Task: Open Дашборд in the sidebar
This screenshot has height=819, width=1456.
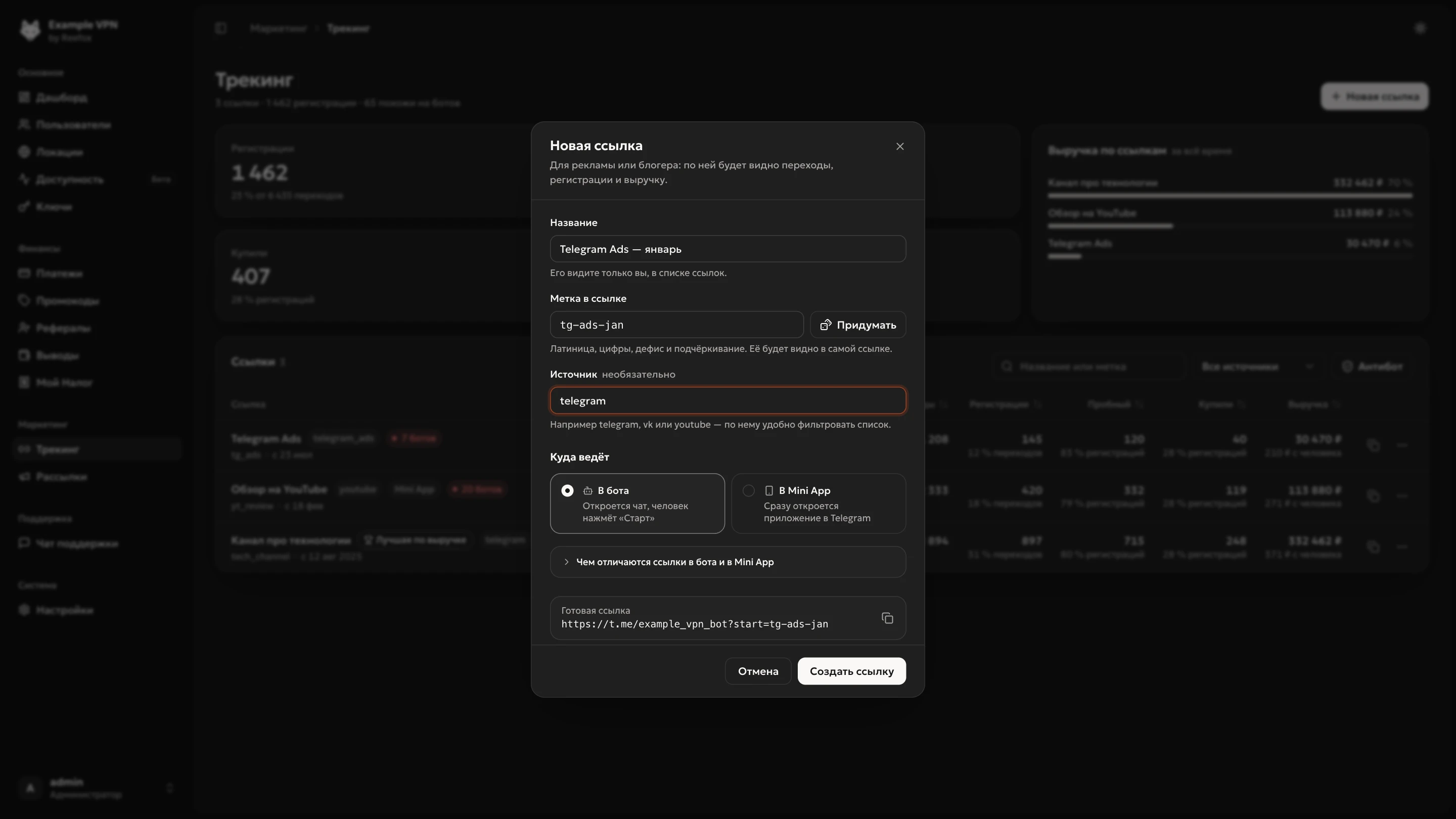Action: pos(96,98)
